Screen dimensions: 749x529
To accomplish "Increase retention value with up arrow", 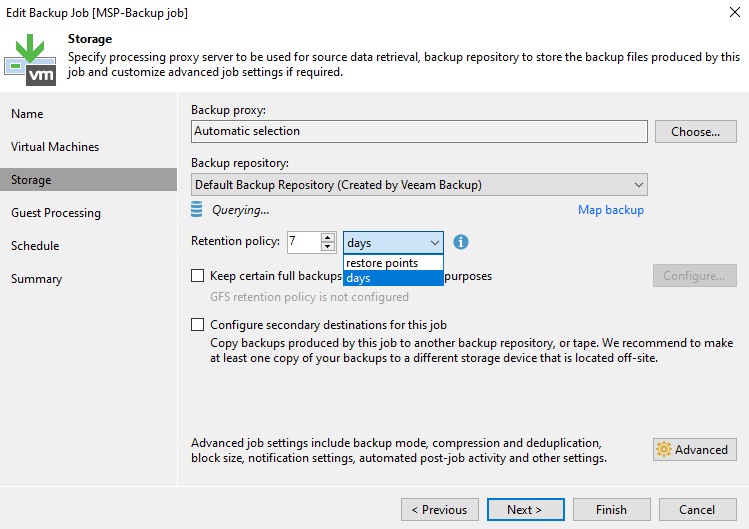I will 327,238.
